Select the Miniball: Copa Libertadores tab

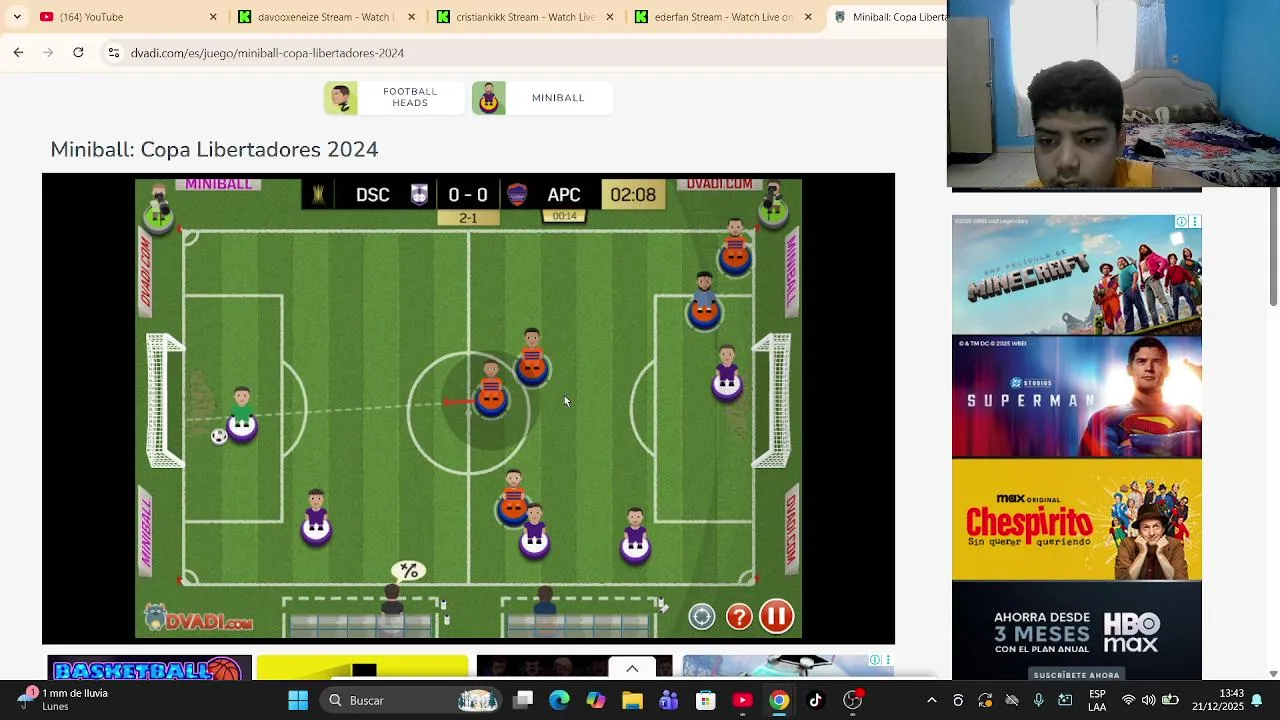tap(887, 17)
